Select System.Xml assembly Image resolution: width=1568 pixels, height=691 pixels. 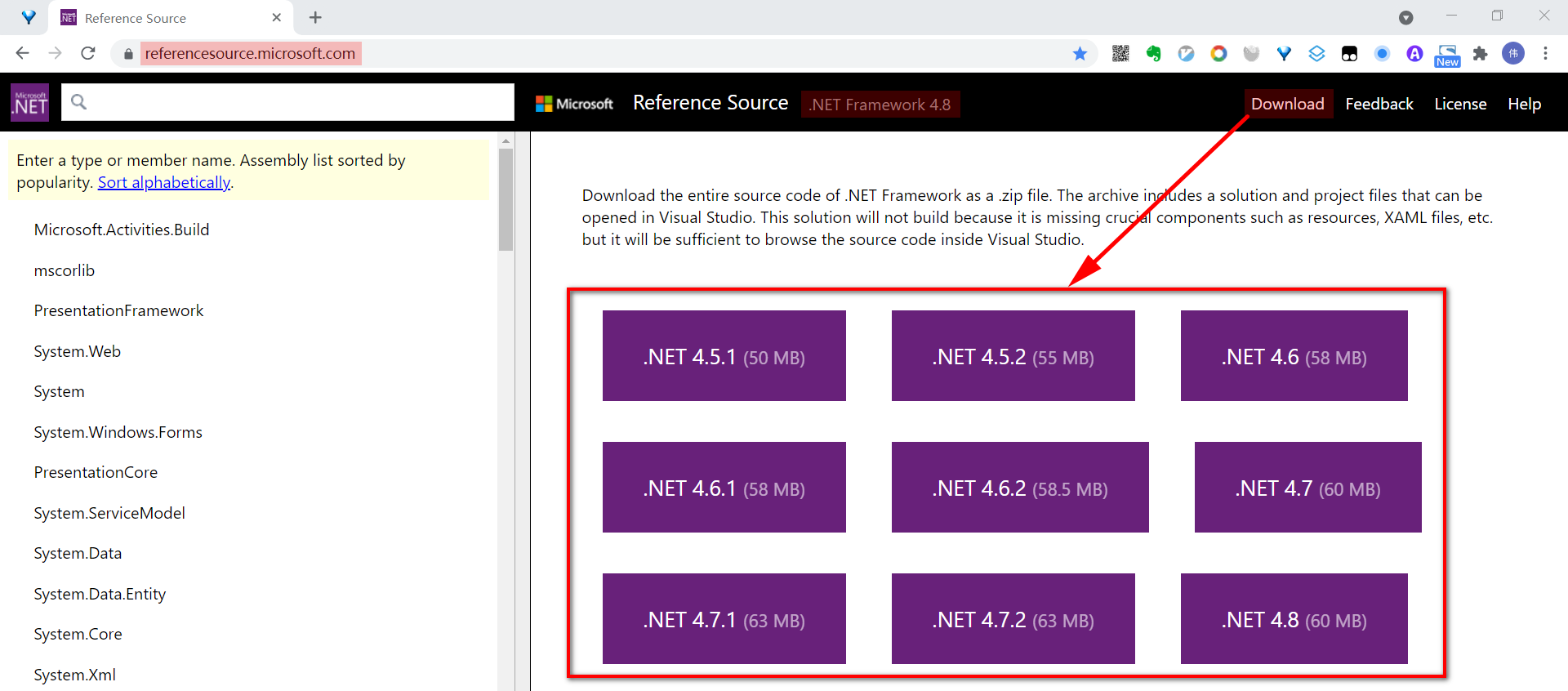(x=74, y=675)
